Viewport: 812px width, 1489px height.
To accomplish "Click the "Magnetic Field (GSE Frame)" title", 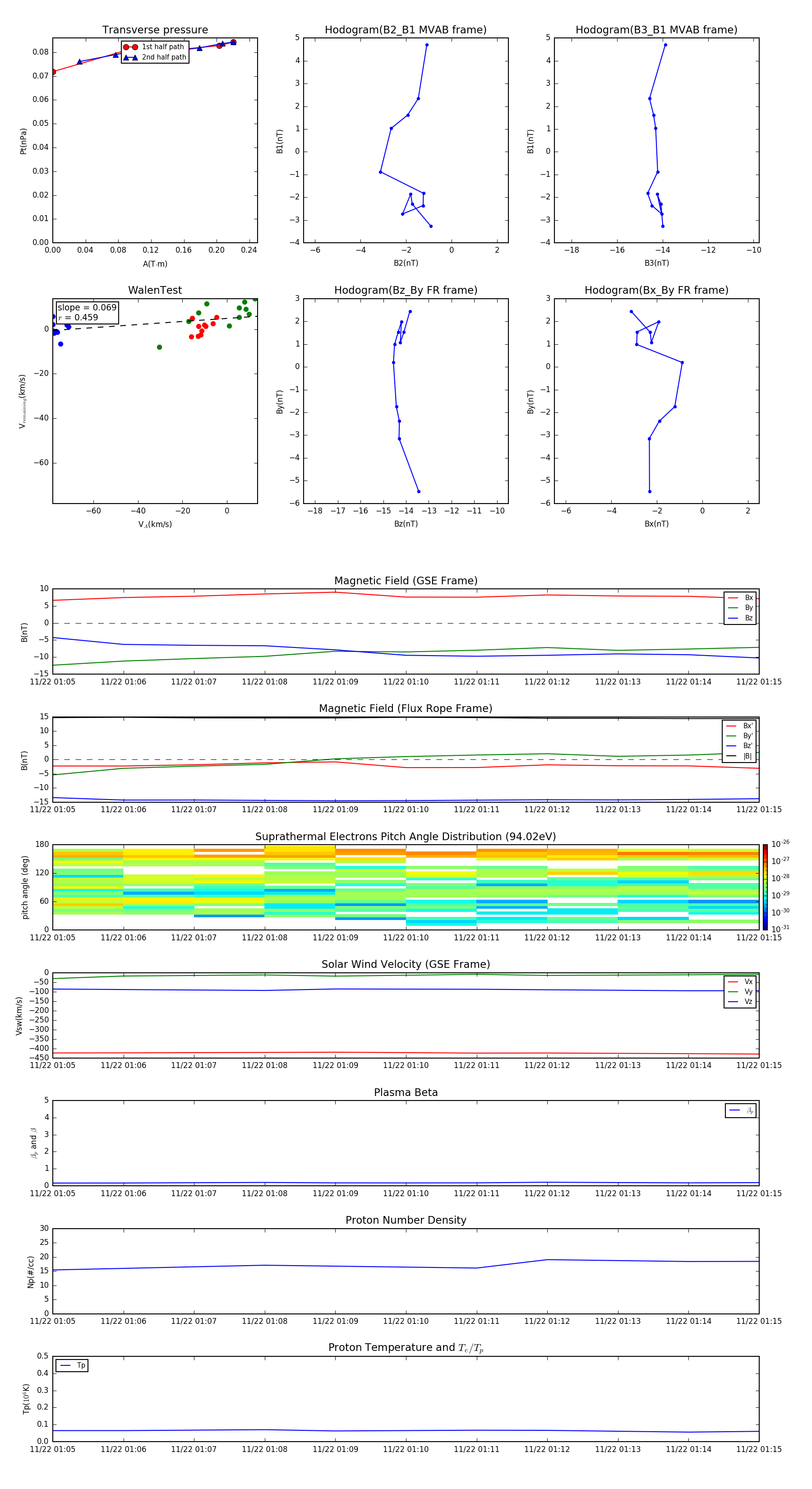I will [x=406, y=581].
